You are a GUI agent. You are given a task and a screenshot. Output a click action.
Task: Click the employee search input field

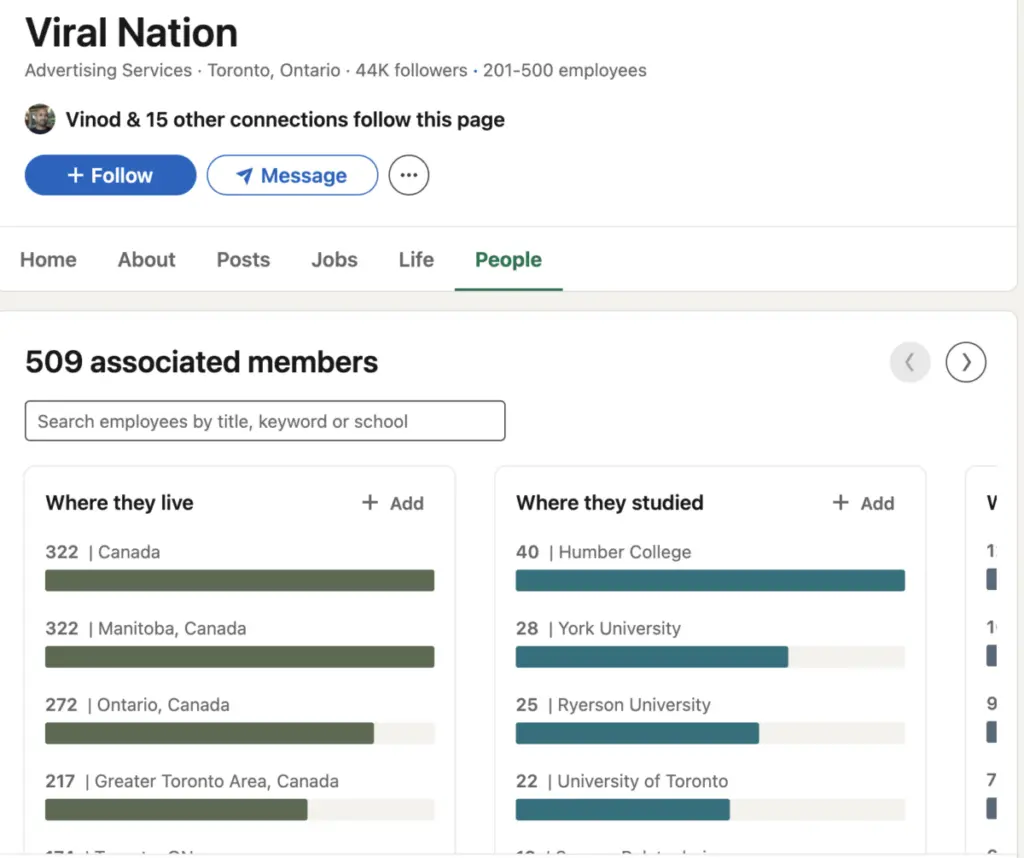[x=264, y=420]
